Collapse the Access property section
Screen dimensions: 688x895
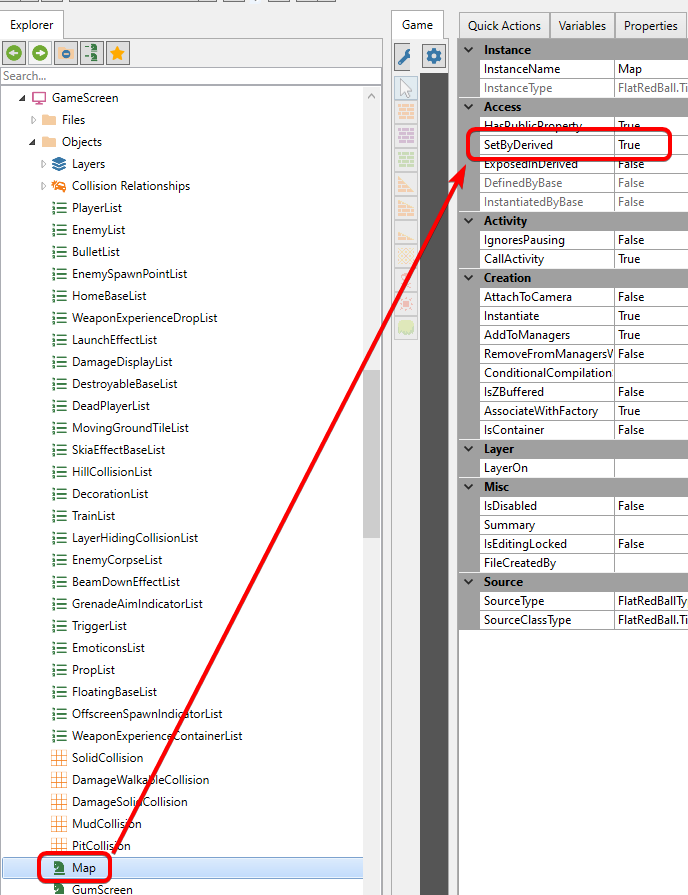coord(468,107)
